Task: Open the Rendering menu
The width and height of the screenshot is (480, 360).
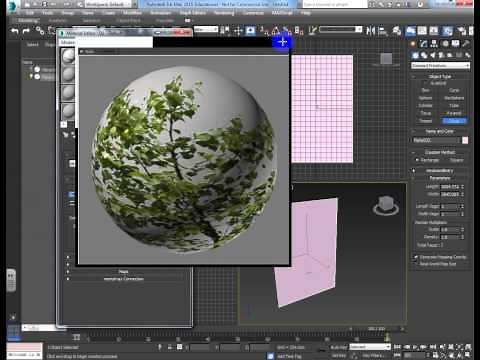Action: coord(224,13)
